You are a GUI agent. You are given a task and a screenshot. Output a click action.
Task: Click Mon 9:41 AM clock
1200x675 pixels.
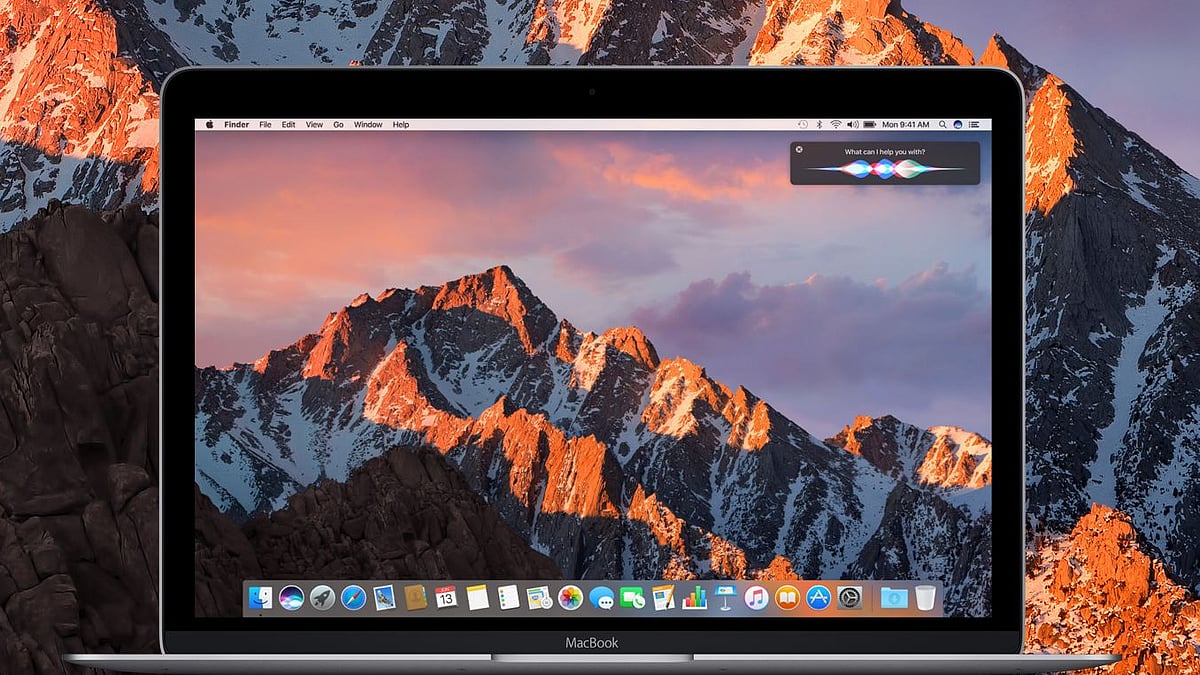[906, 124]
